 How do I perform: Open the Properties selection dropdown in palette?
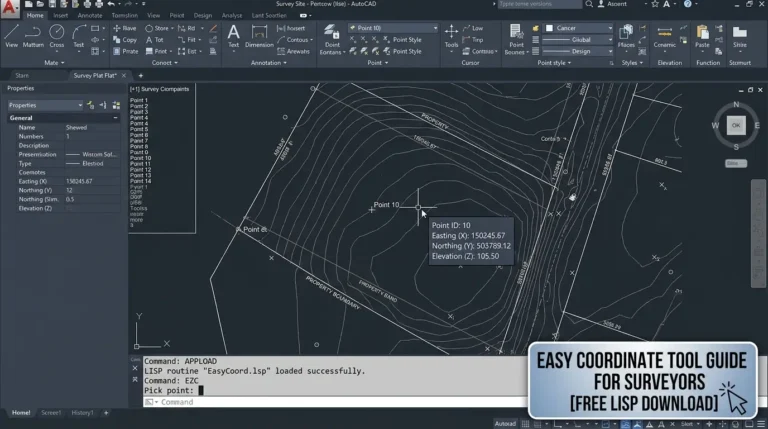coord(45,105)
